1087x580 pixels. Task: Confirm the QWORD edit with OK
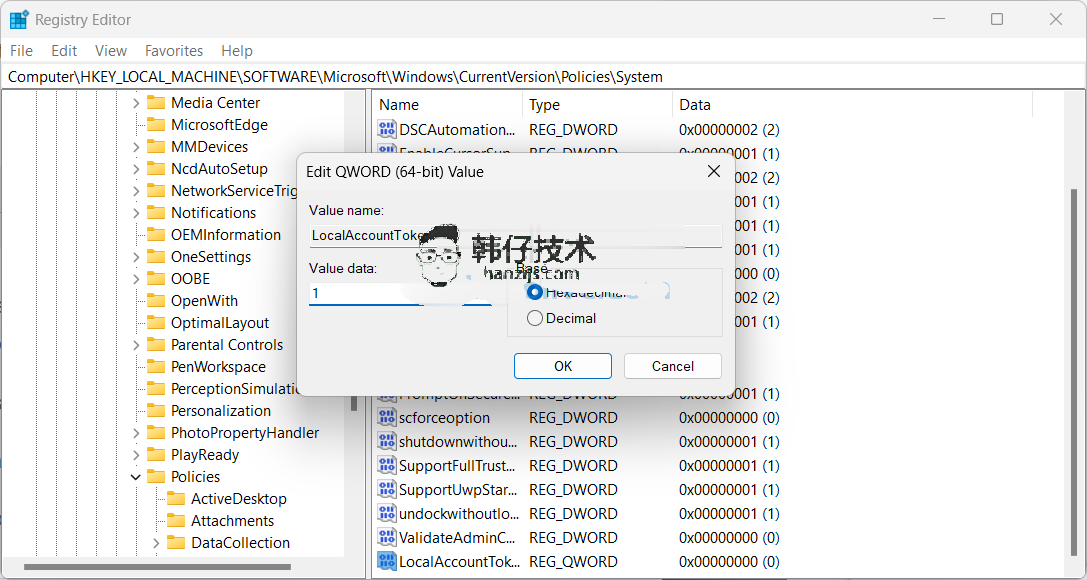(563, 366)
